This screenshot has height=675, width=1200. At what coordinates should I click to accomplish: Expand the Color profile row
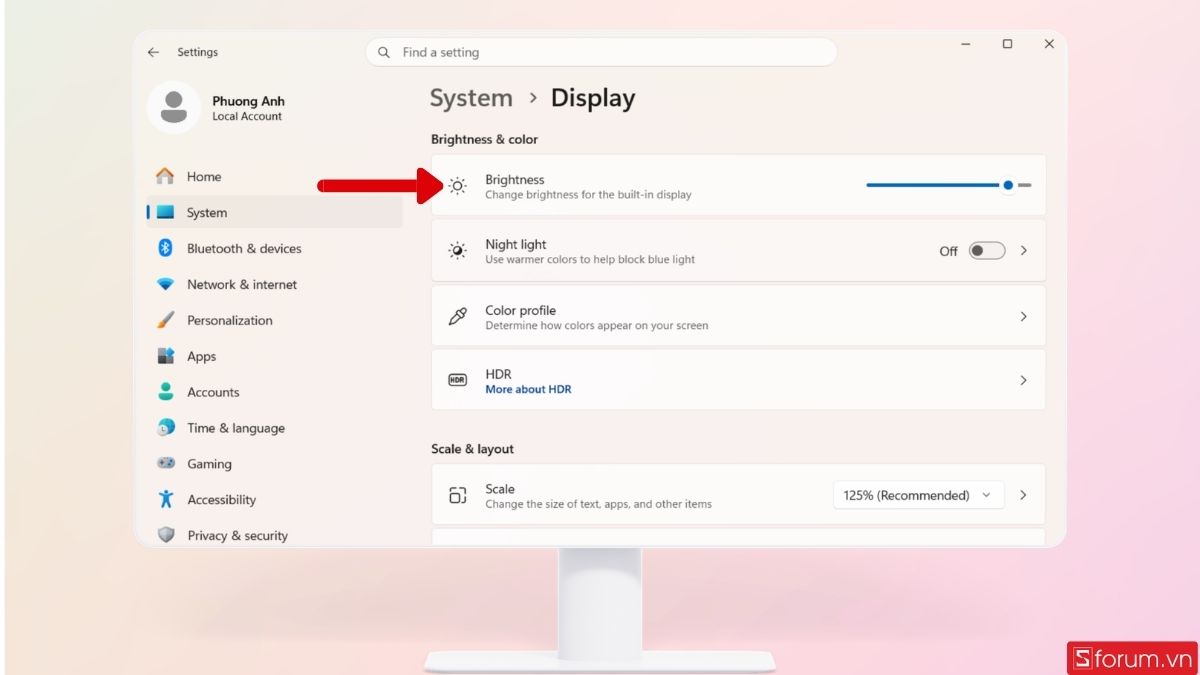click(1023, 315)
